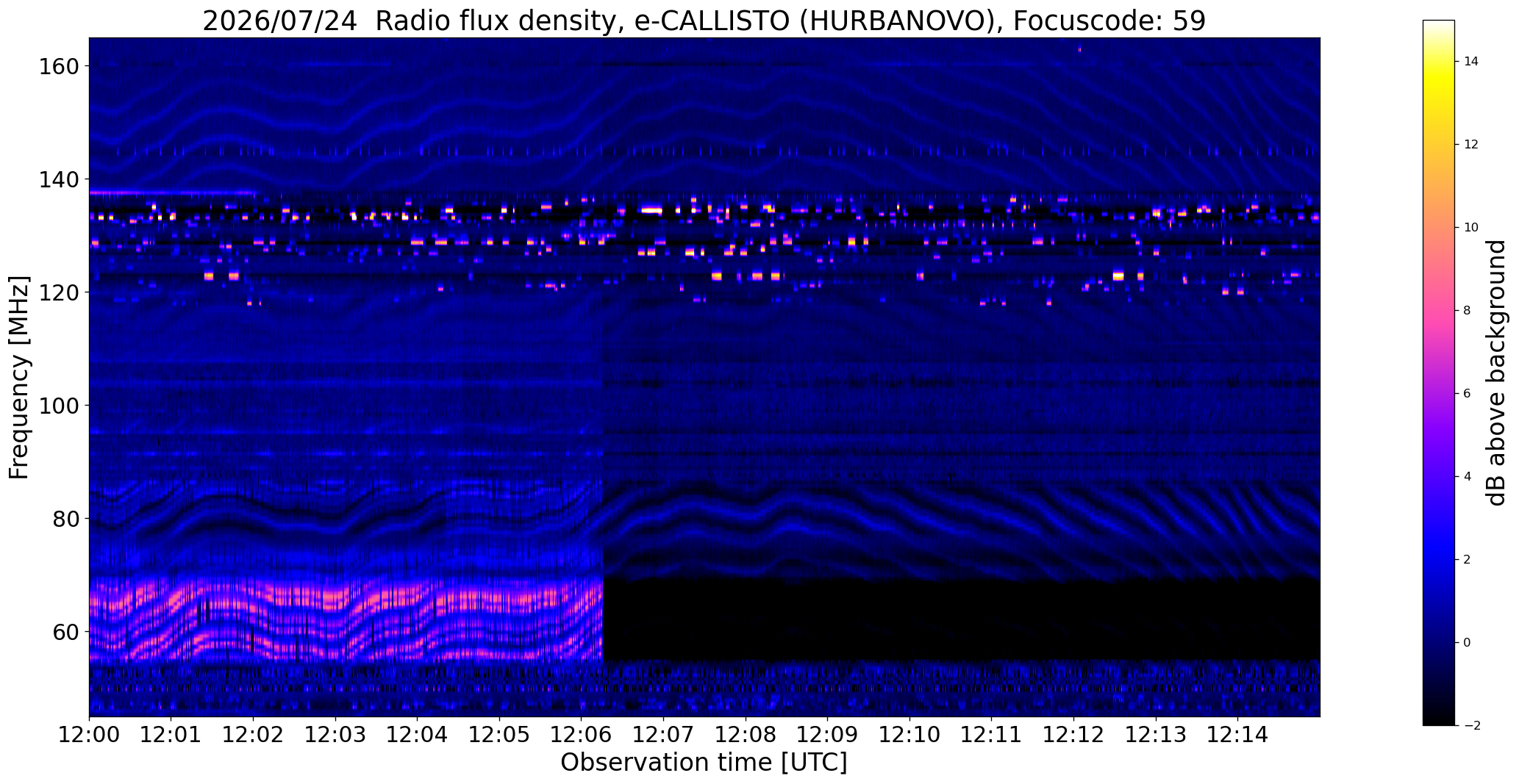Screen dimensions: 1519x784
Task: Select the 12:14 time axis tick
Action: pyautogui.click(x=1237, y=733)
